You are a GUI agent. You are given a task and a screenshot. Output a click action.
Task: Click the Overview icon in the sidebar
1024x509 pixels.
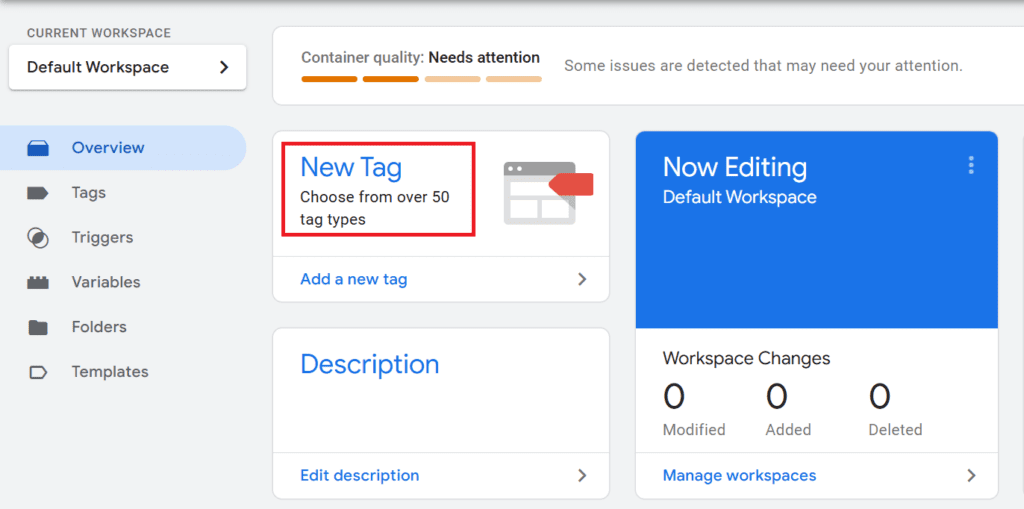[x=38, y=148]
